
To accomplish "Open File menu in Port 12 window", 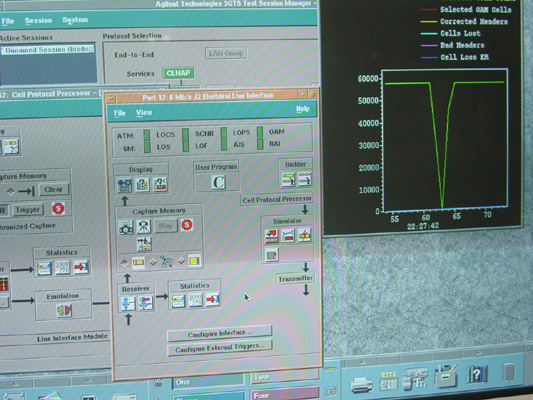I will tap(120, 113).
